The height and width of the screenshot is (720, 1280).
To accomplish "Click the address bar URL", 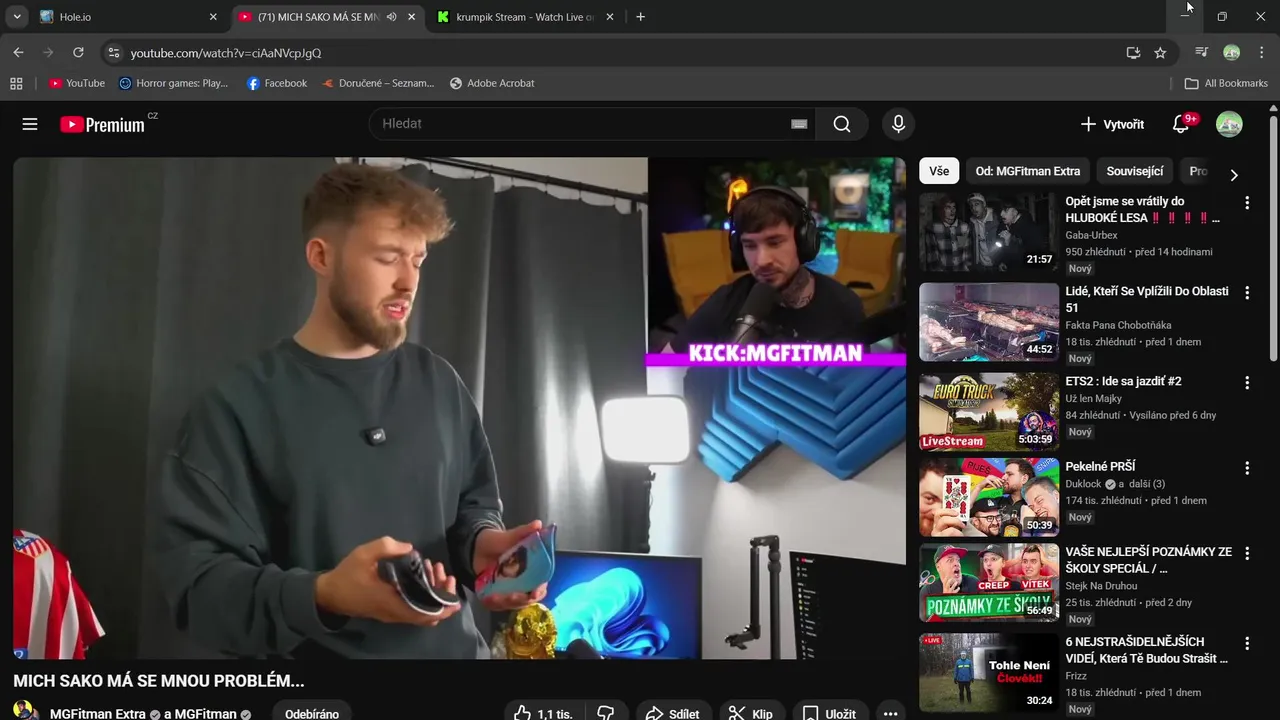I will (x=226, y=53).
